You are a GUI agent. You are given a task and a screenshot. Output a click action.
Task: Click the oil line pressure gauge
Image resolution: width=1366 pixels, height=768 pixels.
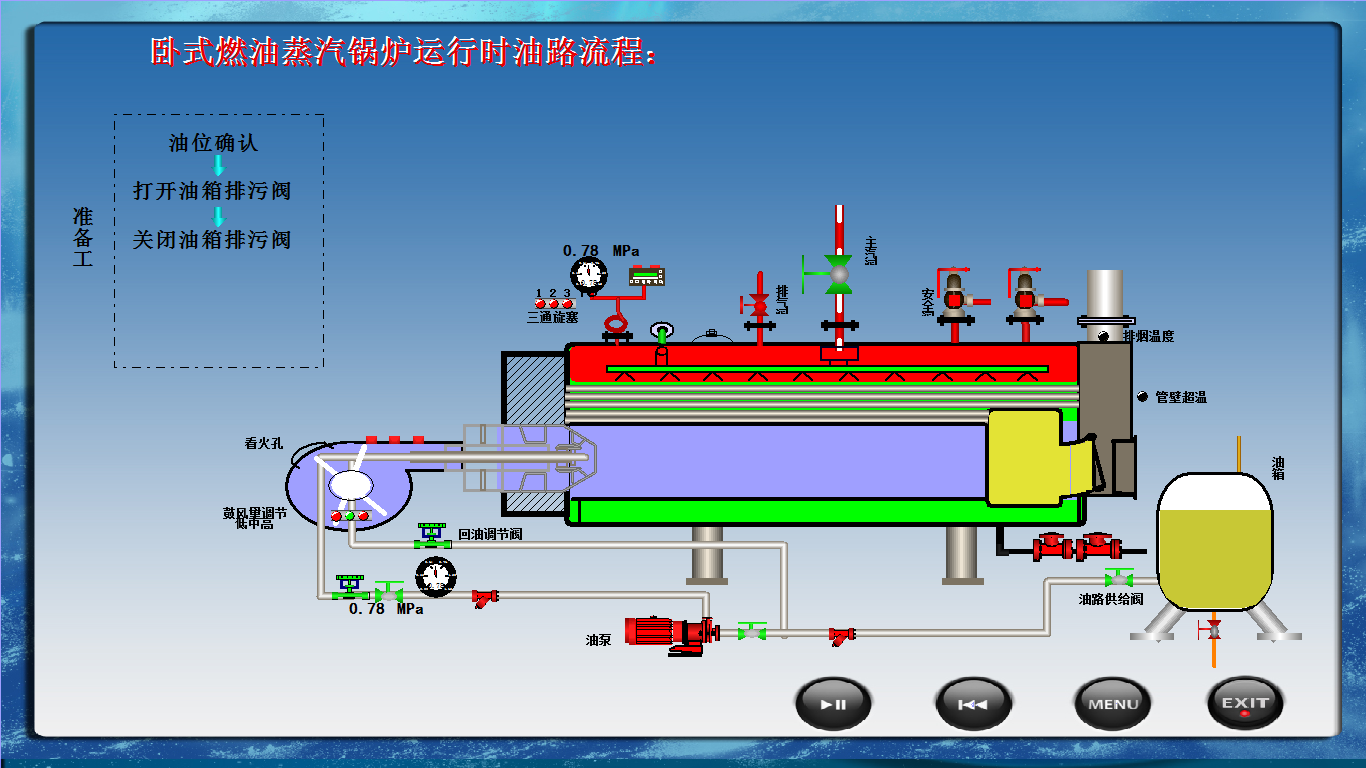pos(435,576)
